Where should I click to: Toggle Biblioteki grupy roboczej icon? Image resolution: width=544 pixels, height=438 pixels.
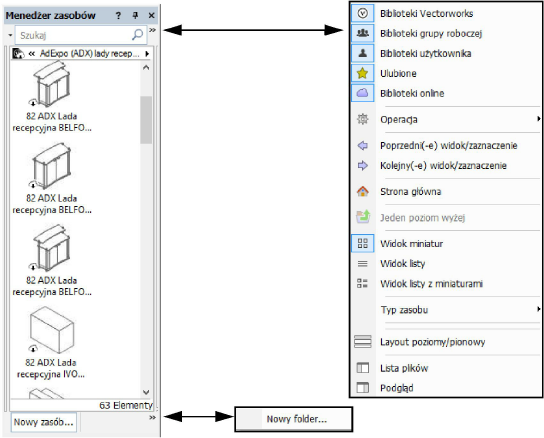pyautogui.click(x=363, y=33)
